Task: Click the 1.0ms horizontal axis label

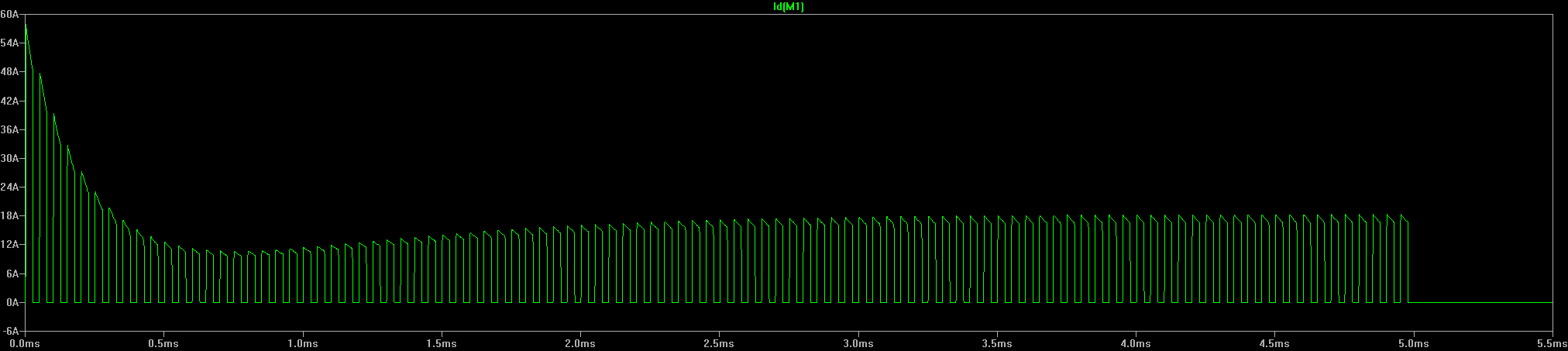Action: click(302, 343)
